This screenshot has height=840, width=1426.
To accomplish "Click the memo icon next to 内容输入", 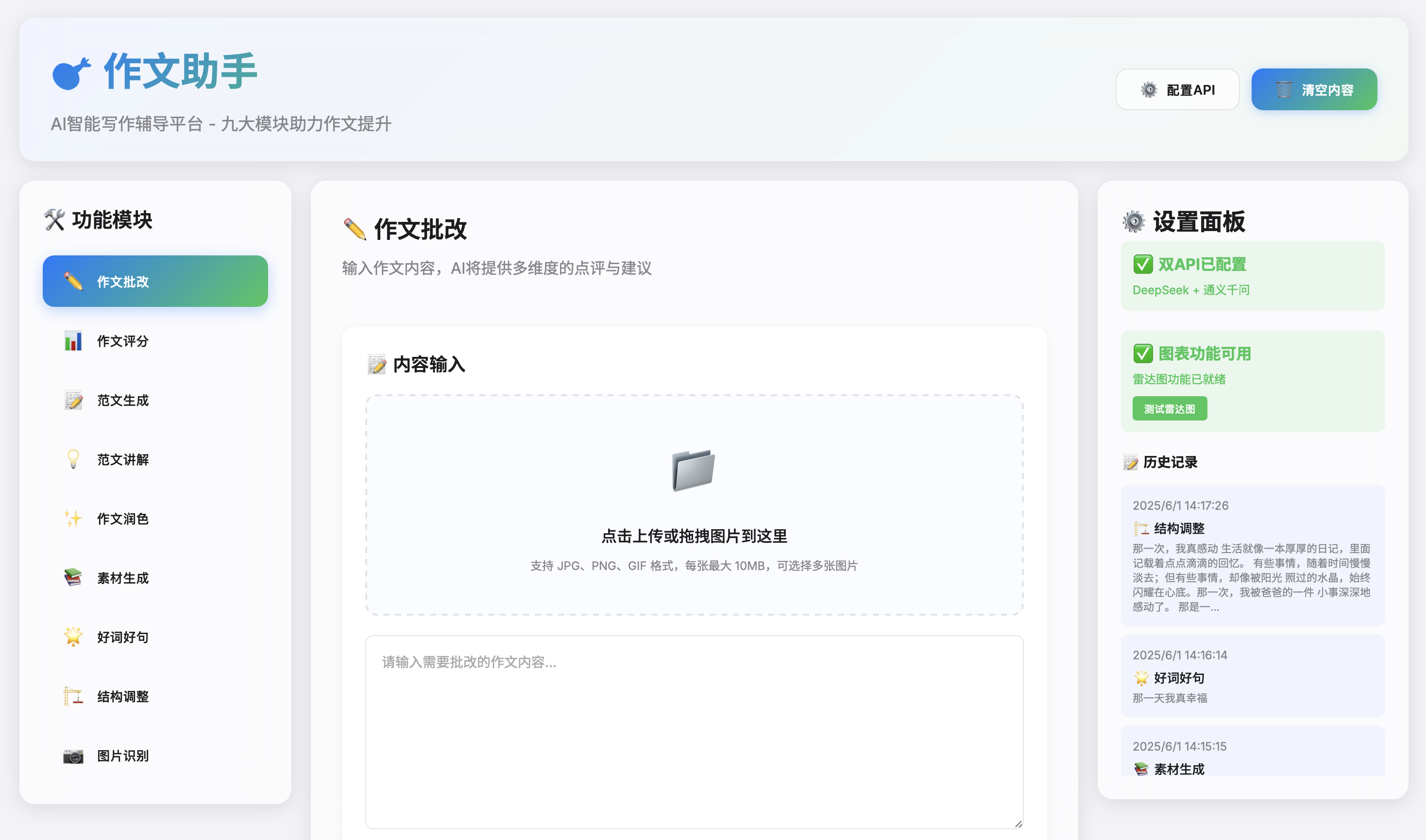I will click(376, 364).
